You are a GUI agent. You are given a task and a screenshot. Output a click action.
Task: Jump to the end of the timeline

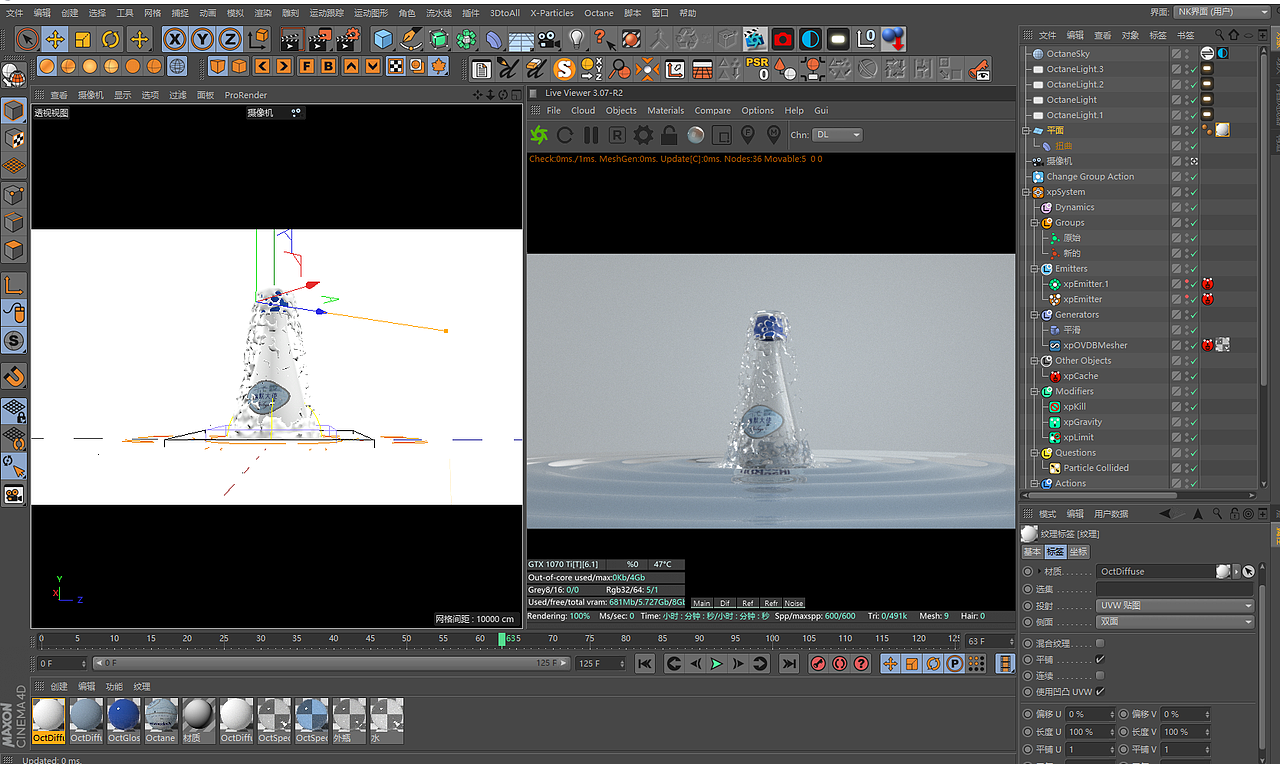(x=789, y=663)
